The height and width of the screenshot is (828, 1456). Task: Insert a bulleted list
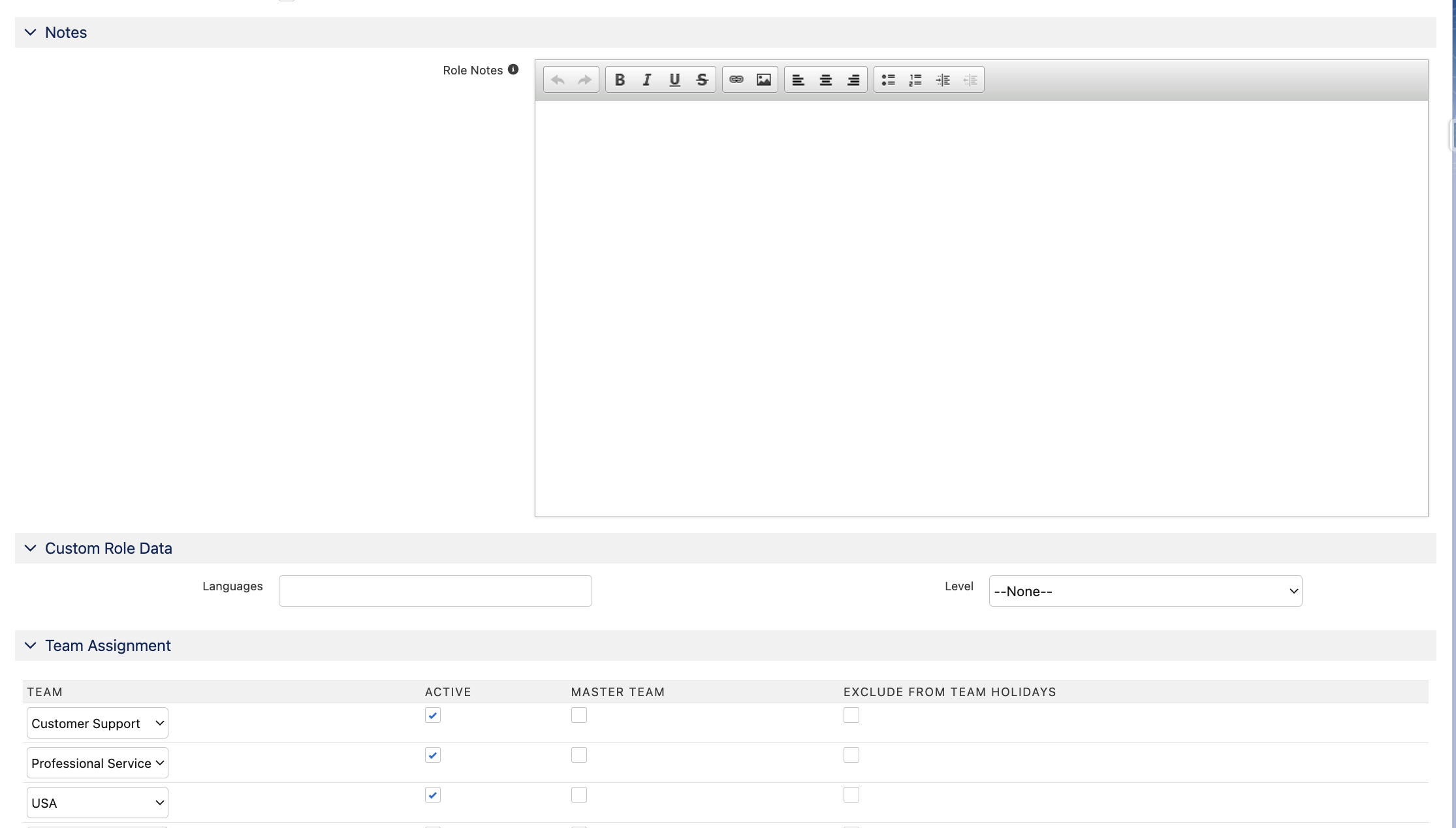click(x=888, y=80)
